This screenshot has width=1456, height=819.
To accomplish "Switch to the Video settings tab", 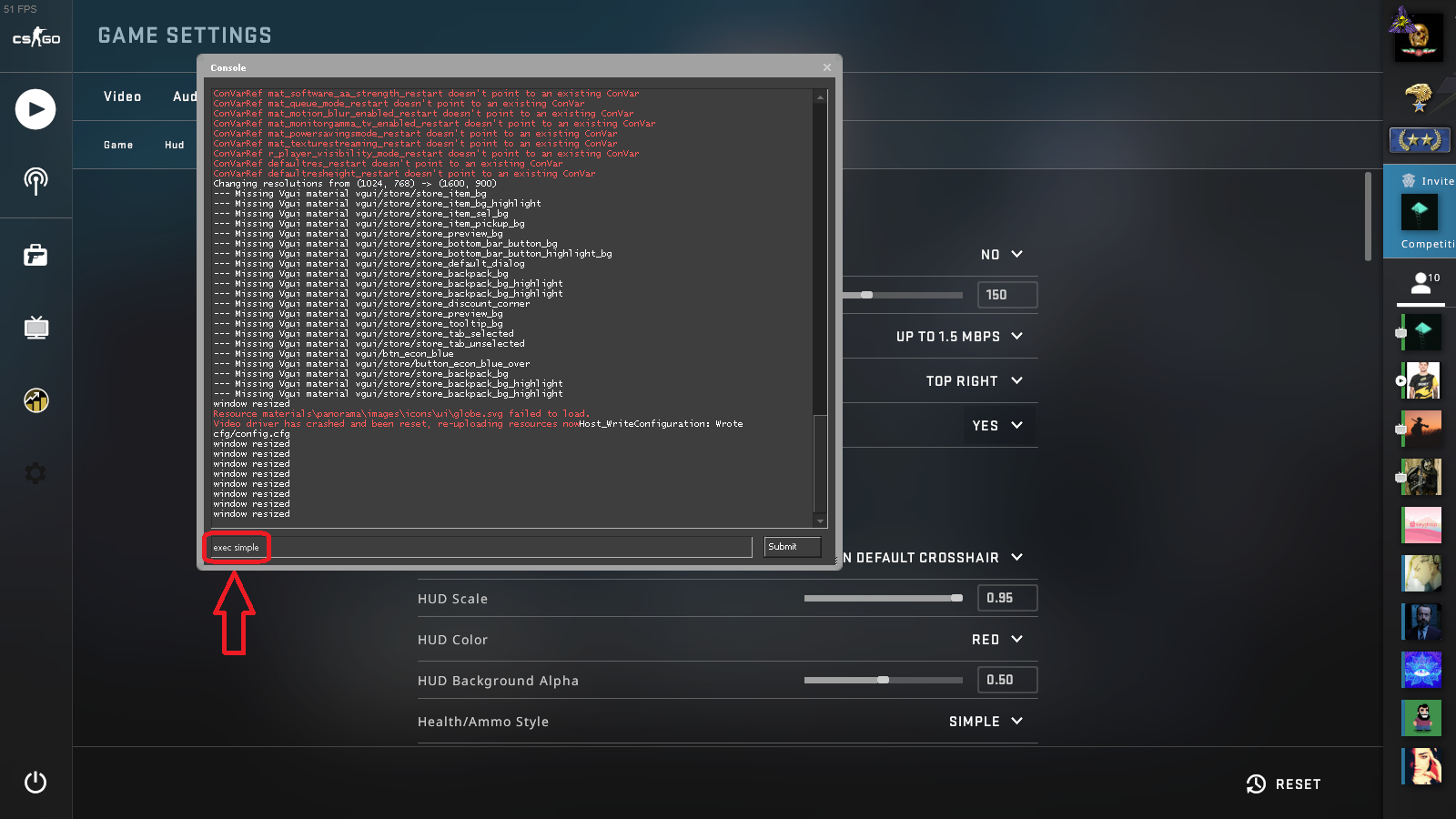I will [122, 96].
